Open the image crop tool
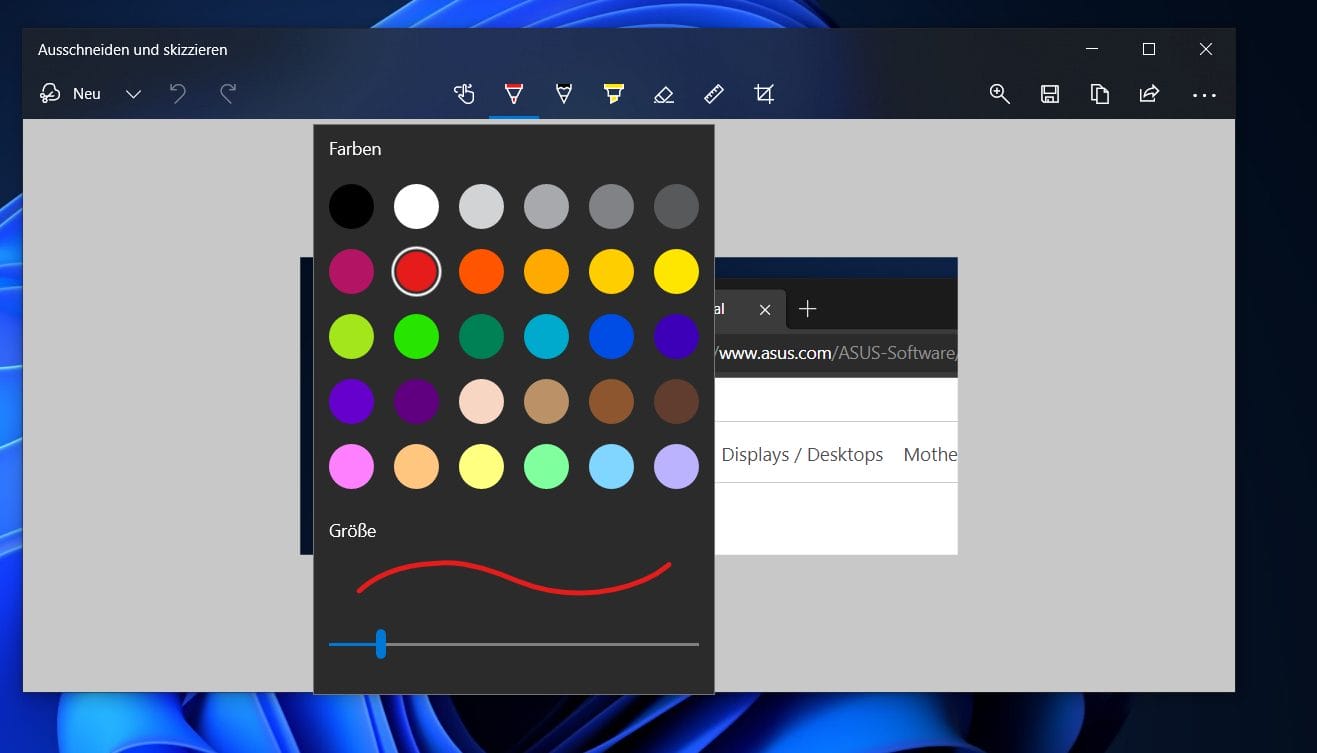This screenshot has height=753, width=1317. [764, 93]
